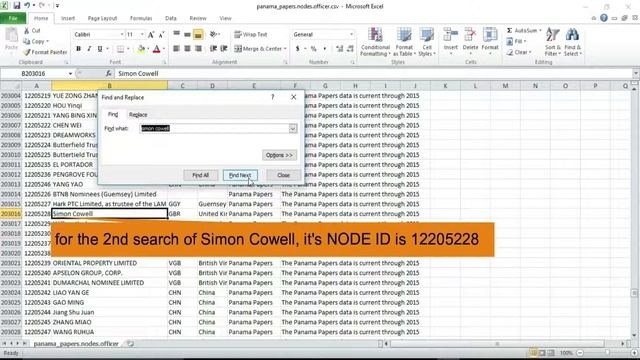Click cell containing ORIENTAL PROPERTY LIMITED
This screenshot has height=360, width=640.
109,263
